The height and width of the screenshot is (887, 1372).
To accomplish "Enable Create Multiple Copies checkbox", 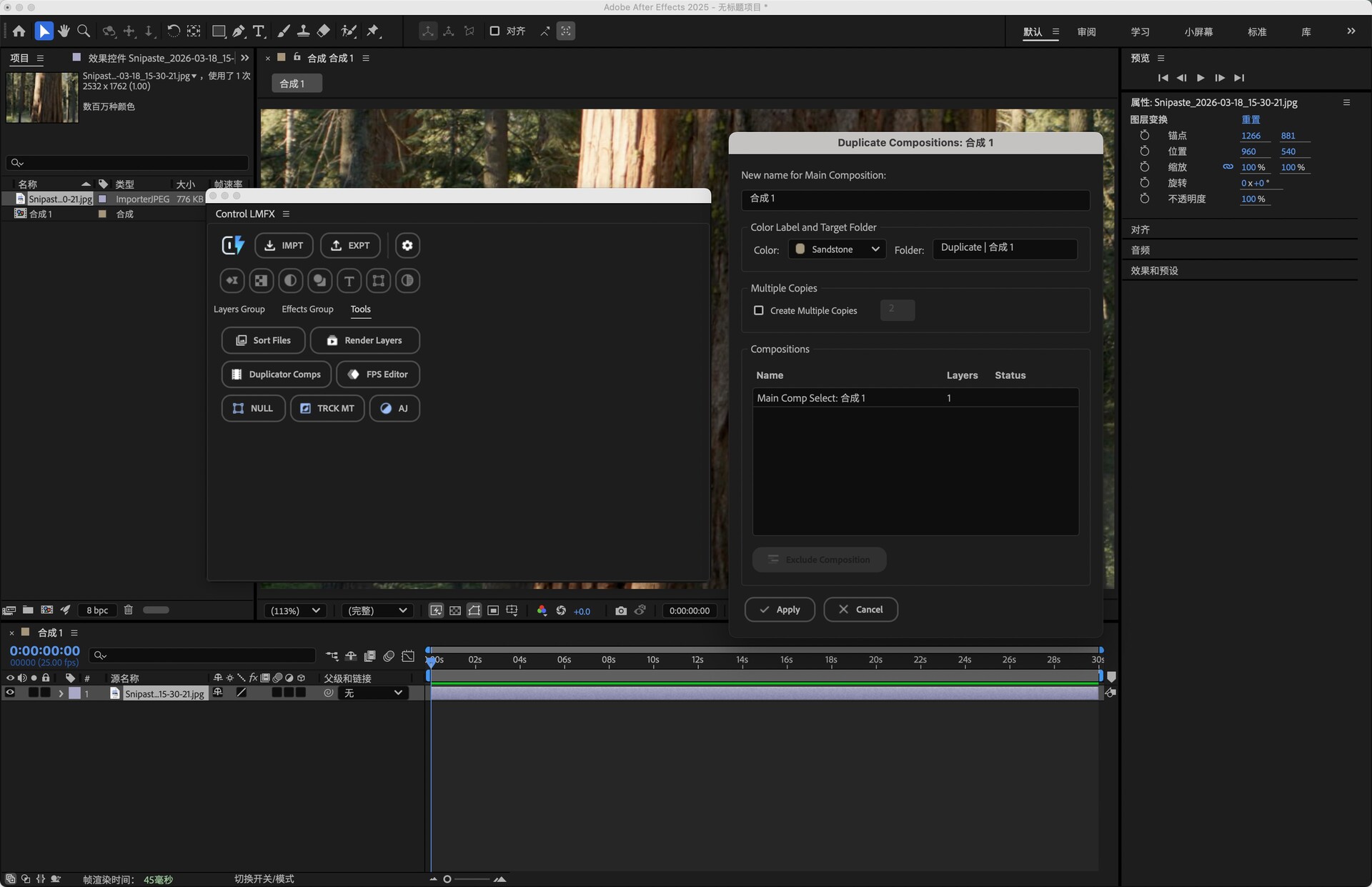I will point(759,310).
